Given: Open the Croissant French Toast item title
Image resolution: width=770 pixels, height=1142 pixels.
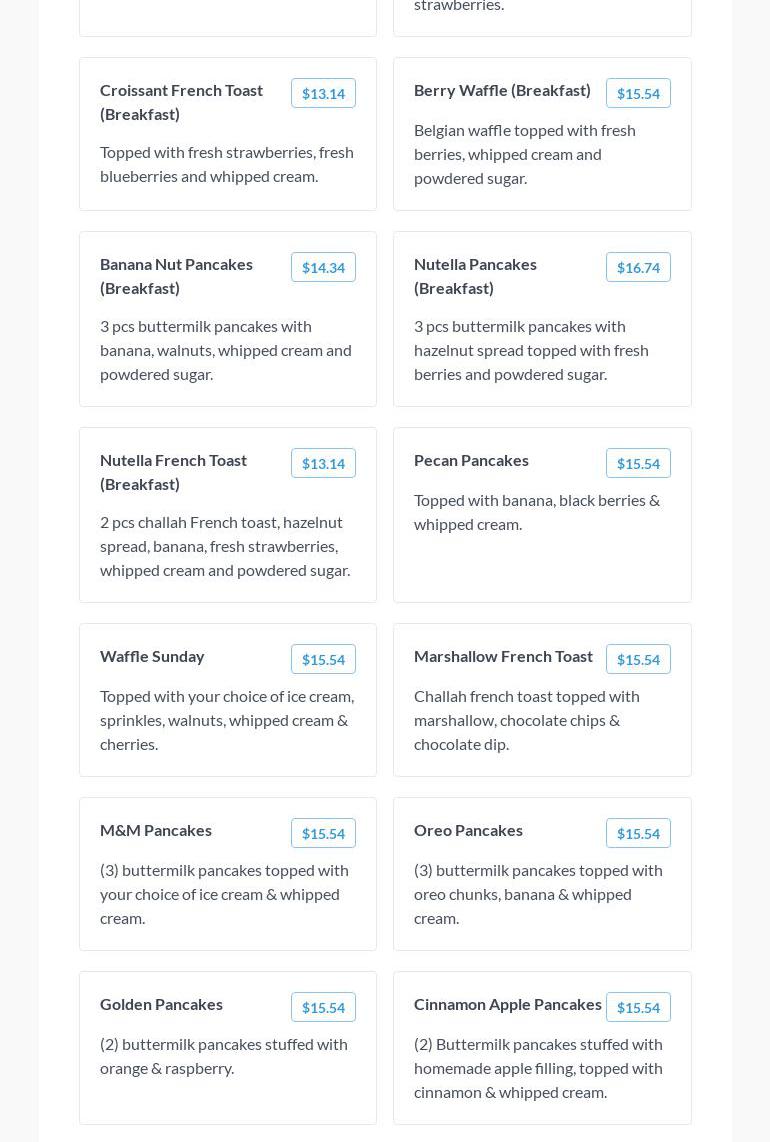Looking at the screenshot, I should tap(181, 102).
